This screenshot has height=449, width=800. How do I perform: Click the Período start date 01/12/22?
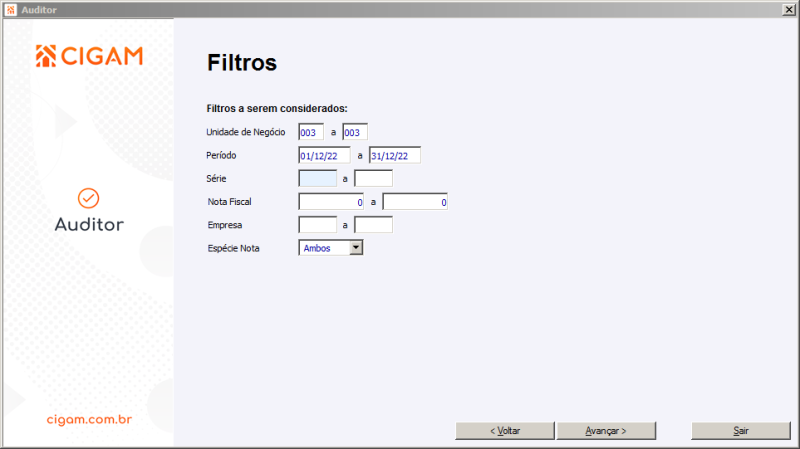324,156
